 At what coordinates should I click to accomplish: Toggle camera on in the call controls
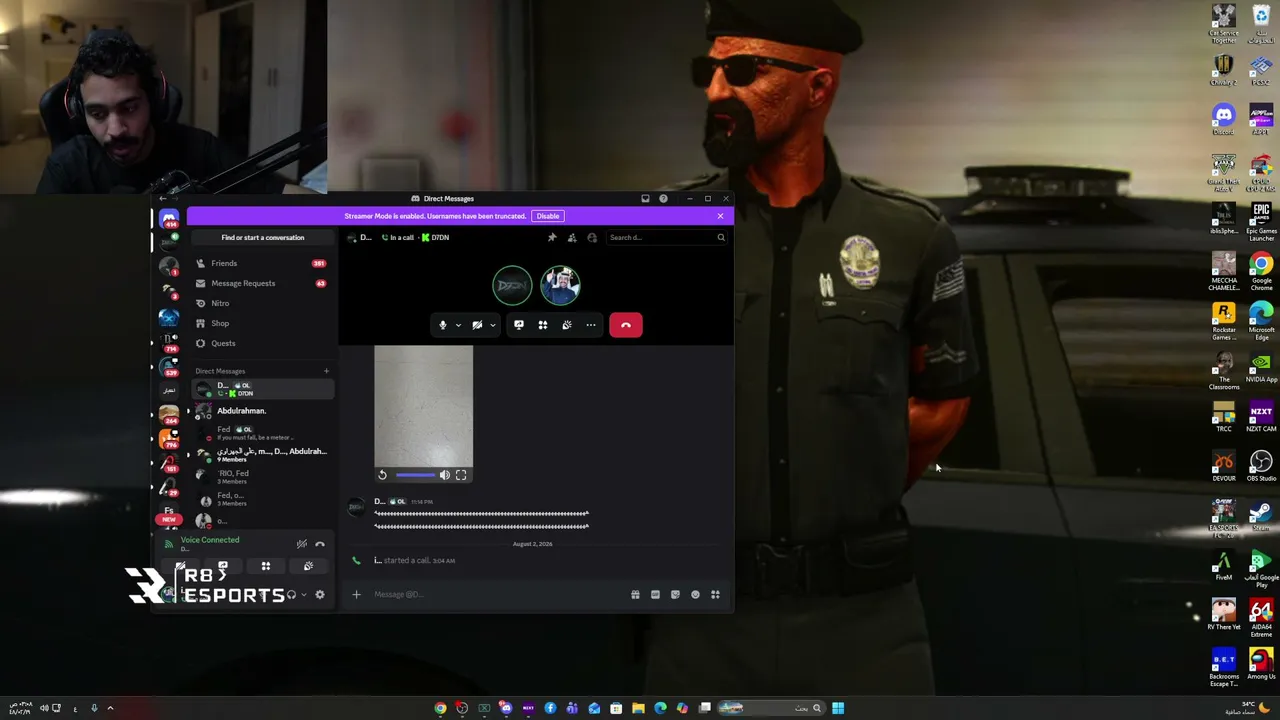click(477, 325)
